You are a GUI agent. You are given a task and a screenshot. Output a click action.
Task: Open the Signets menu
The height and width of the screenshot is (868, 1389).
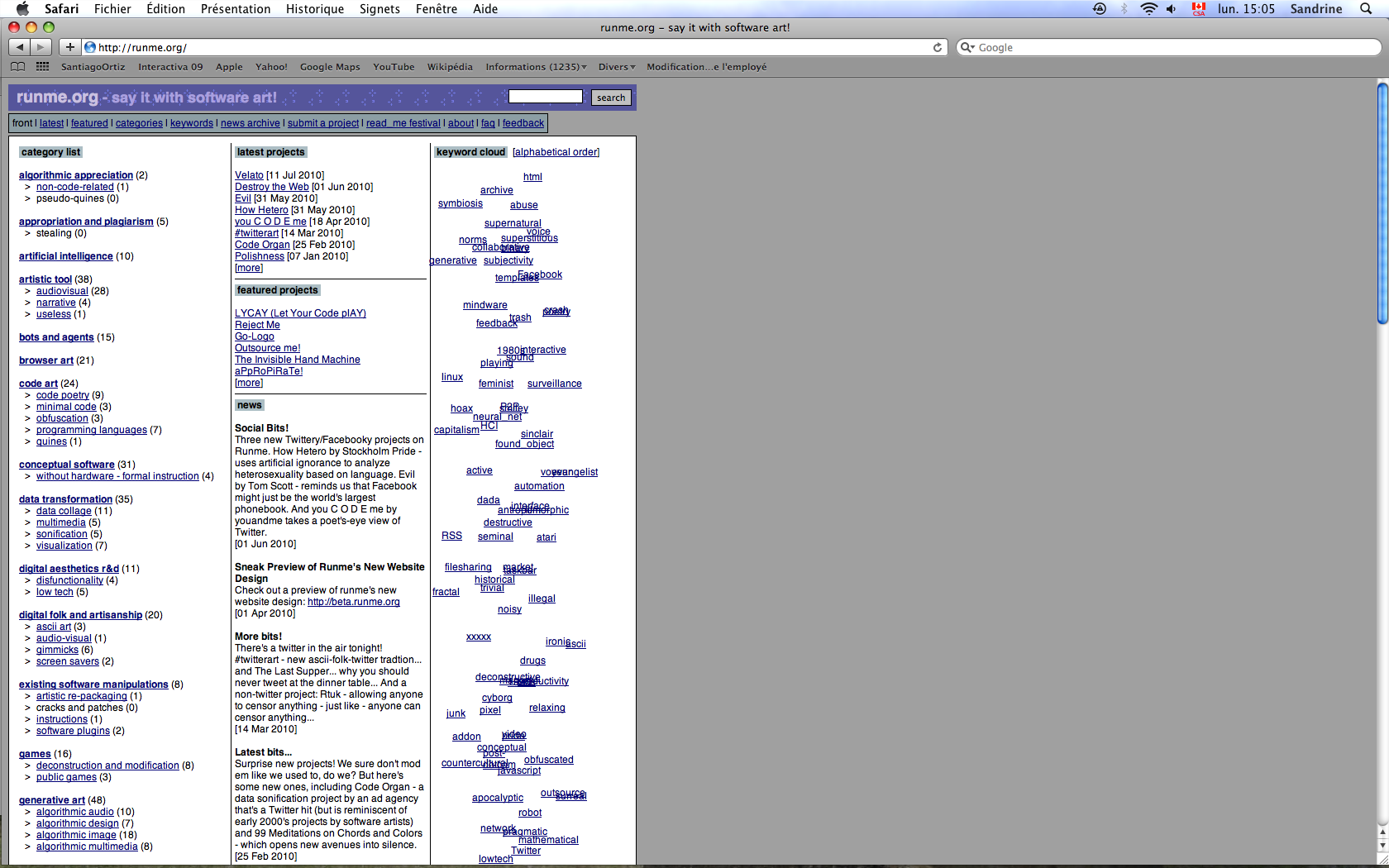tap(379, 8)
